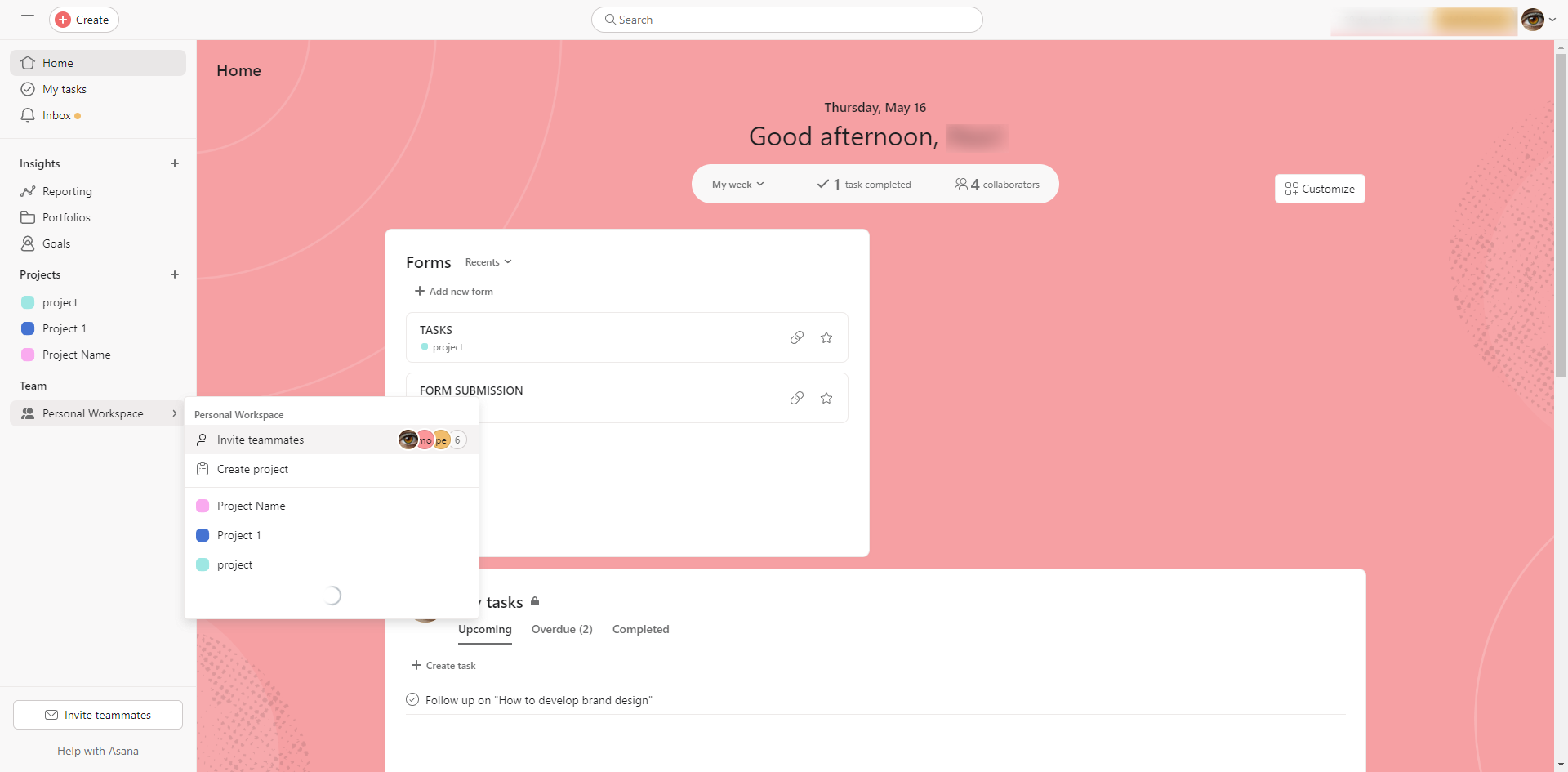Click into the Search field

click(x=787, y=20)
